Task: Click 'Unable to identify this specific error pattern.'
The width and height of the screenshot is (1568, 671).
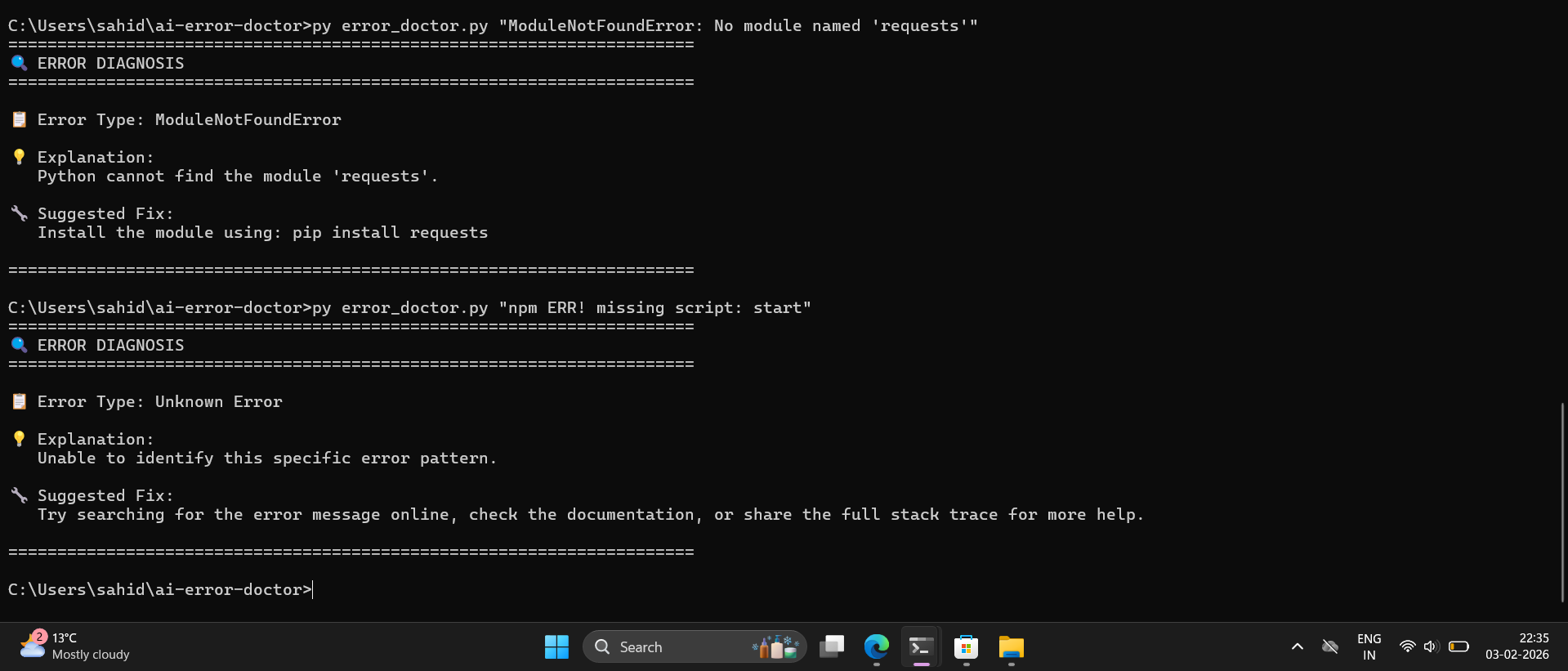Action: click(267, 459)
